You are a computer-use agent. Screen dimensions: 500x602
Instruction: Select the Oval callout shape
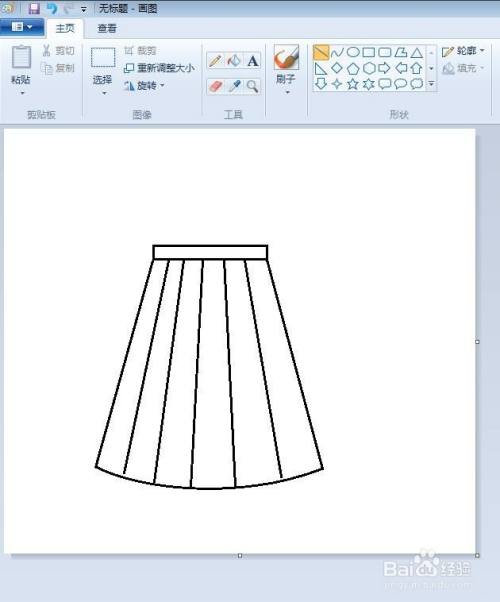tap(401, 84)
